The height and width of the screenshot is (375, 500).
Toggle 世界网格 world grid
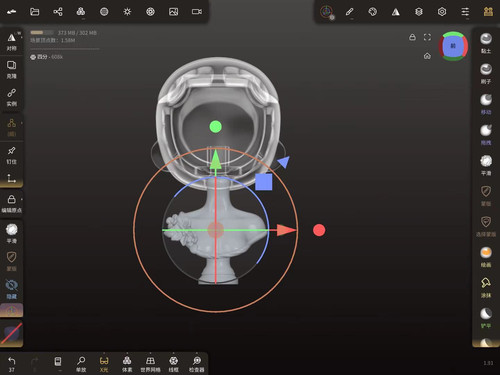pos(150,364)
